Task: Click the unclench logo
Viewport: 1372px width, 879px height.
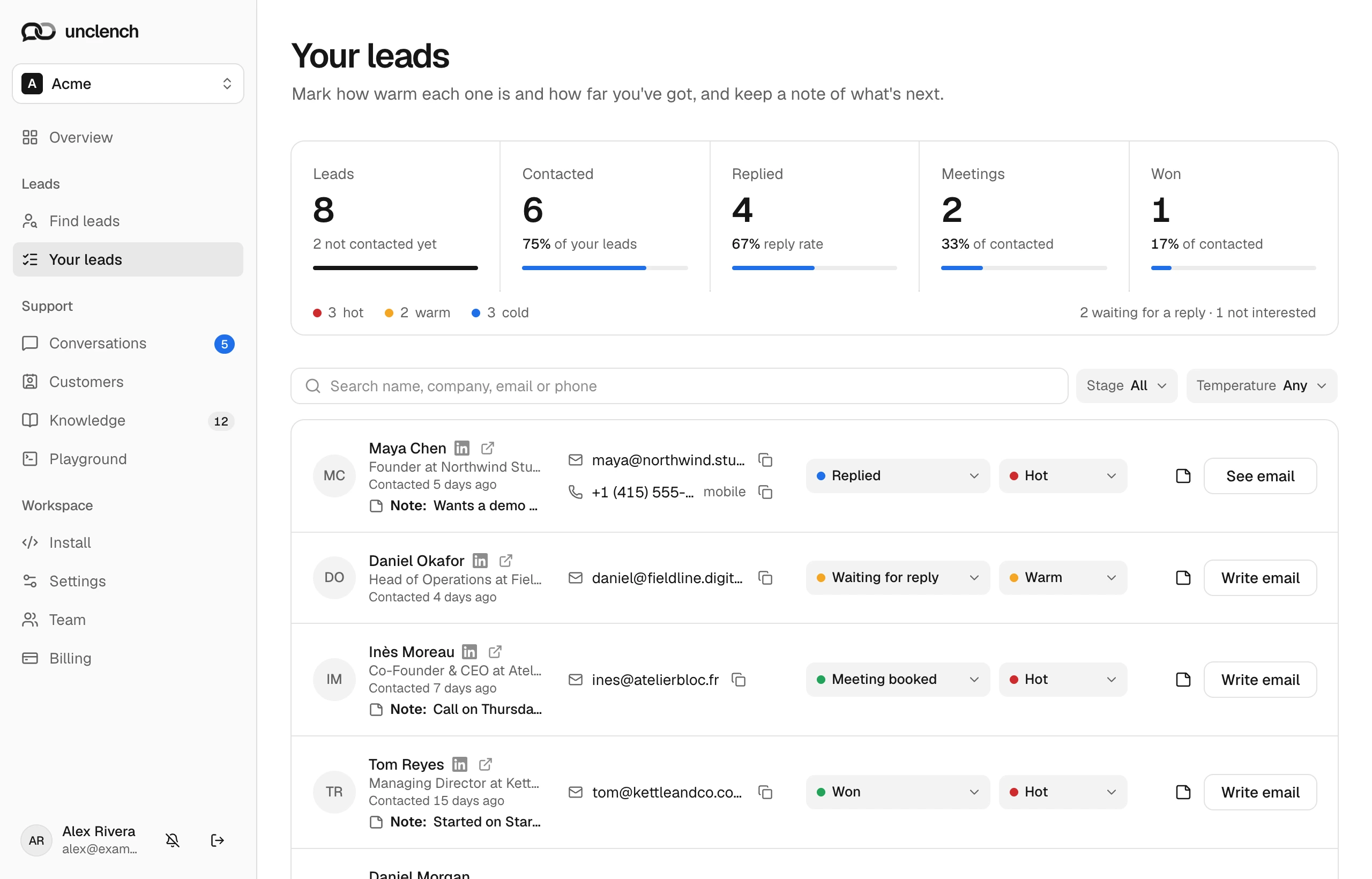Action: pos(80,32)
